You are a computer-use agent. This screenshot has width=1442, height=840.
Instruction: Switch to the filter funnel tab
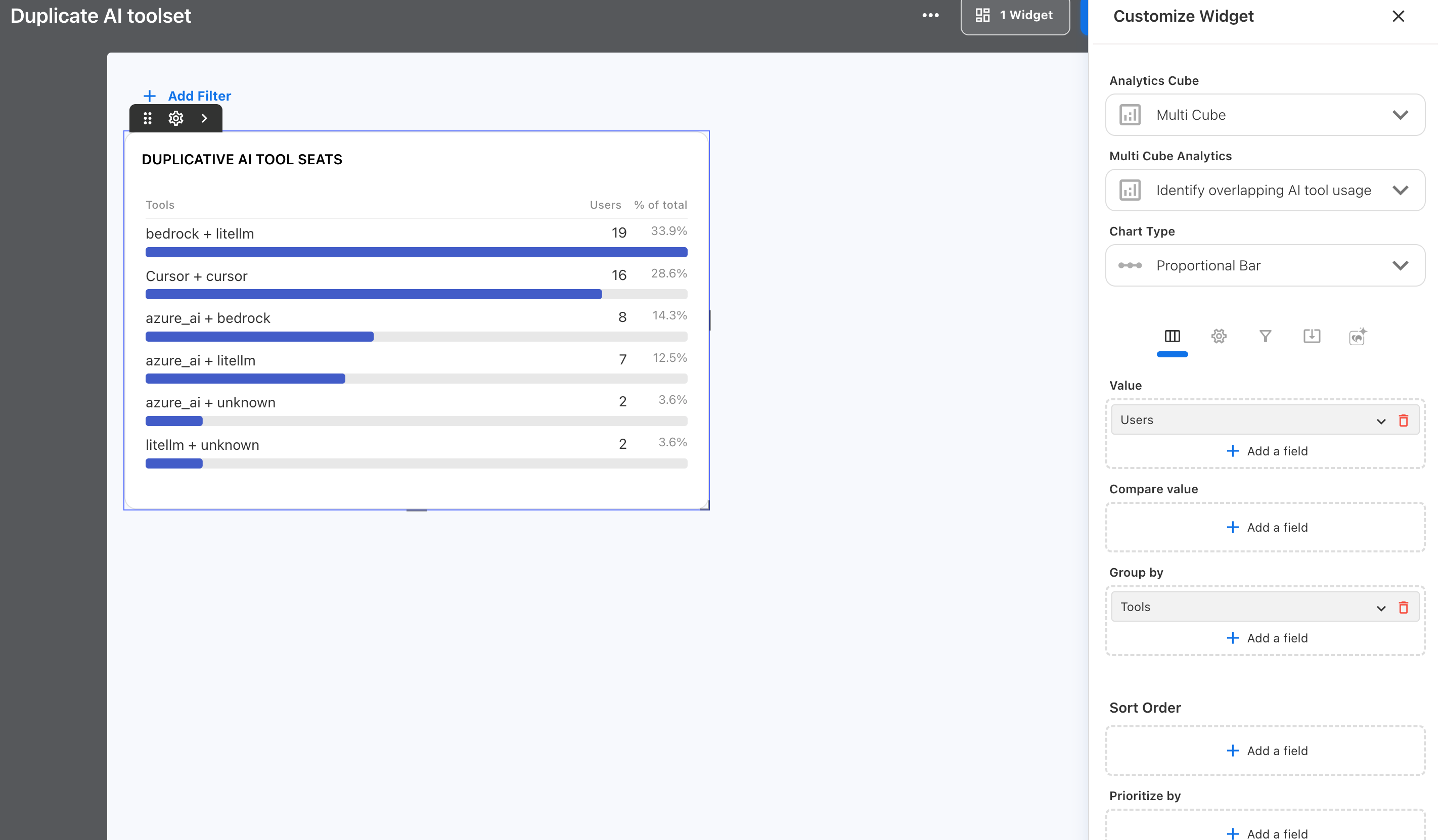point(1265,336)
